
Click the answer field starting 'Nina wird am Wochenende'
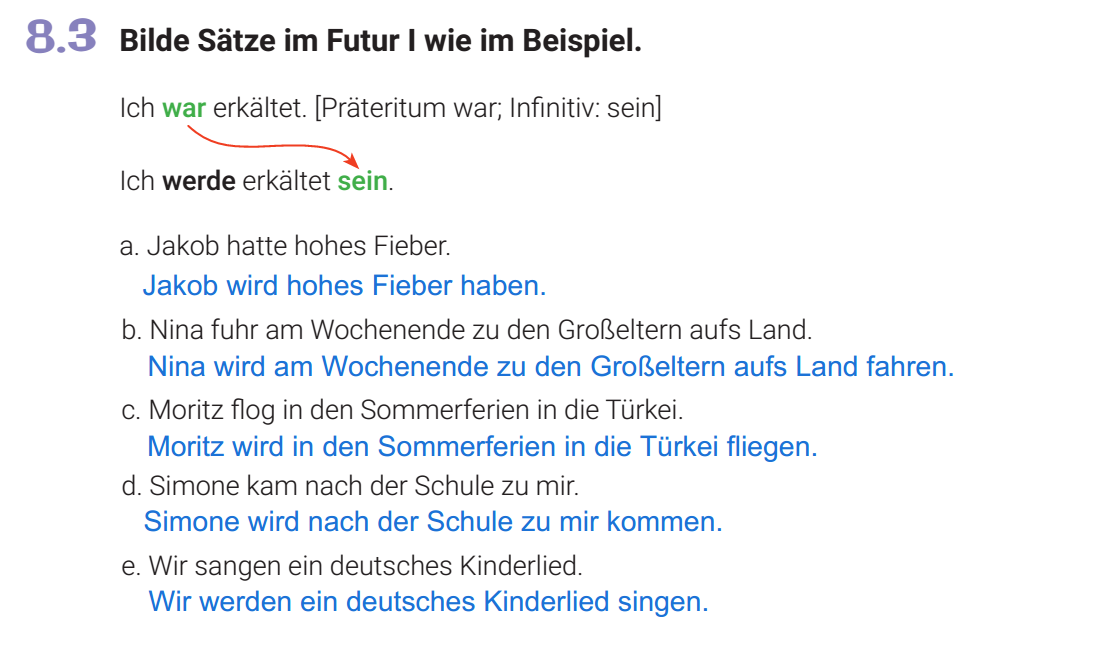pos(550,367)
